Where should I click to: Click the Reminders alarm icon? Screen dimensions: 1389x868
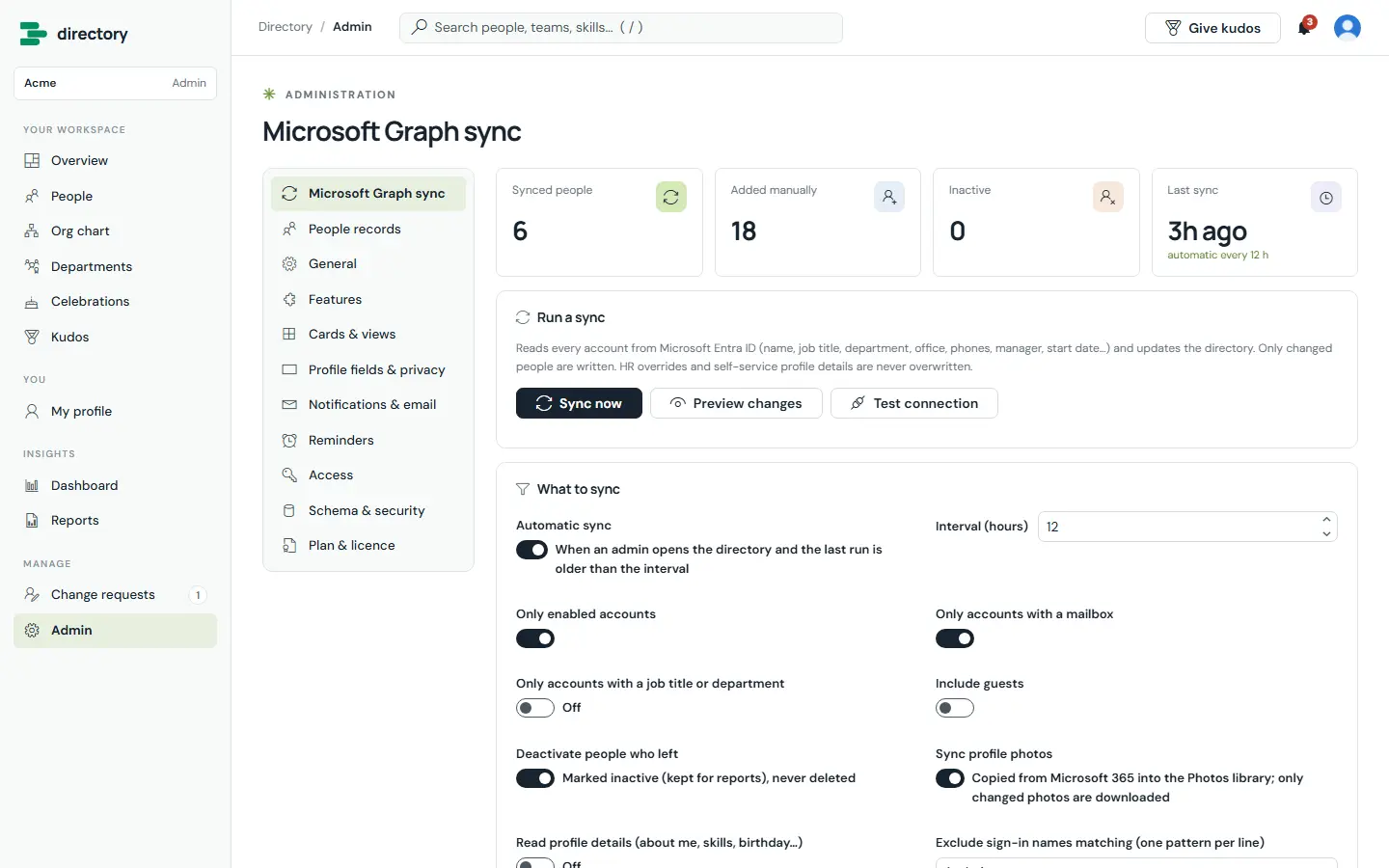pyautogui.click(x=289, y=440)
